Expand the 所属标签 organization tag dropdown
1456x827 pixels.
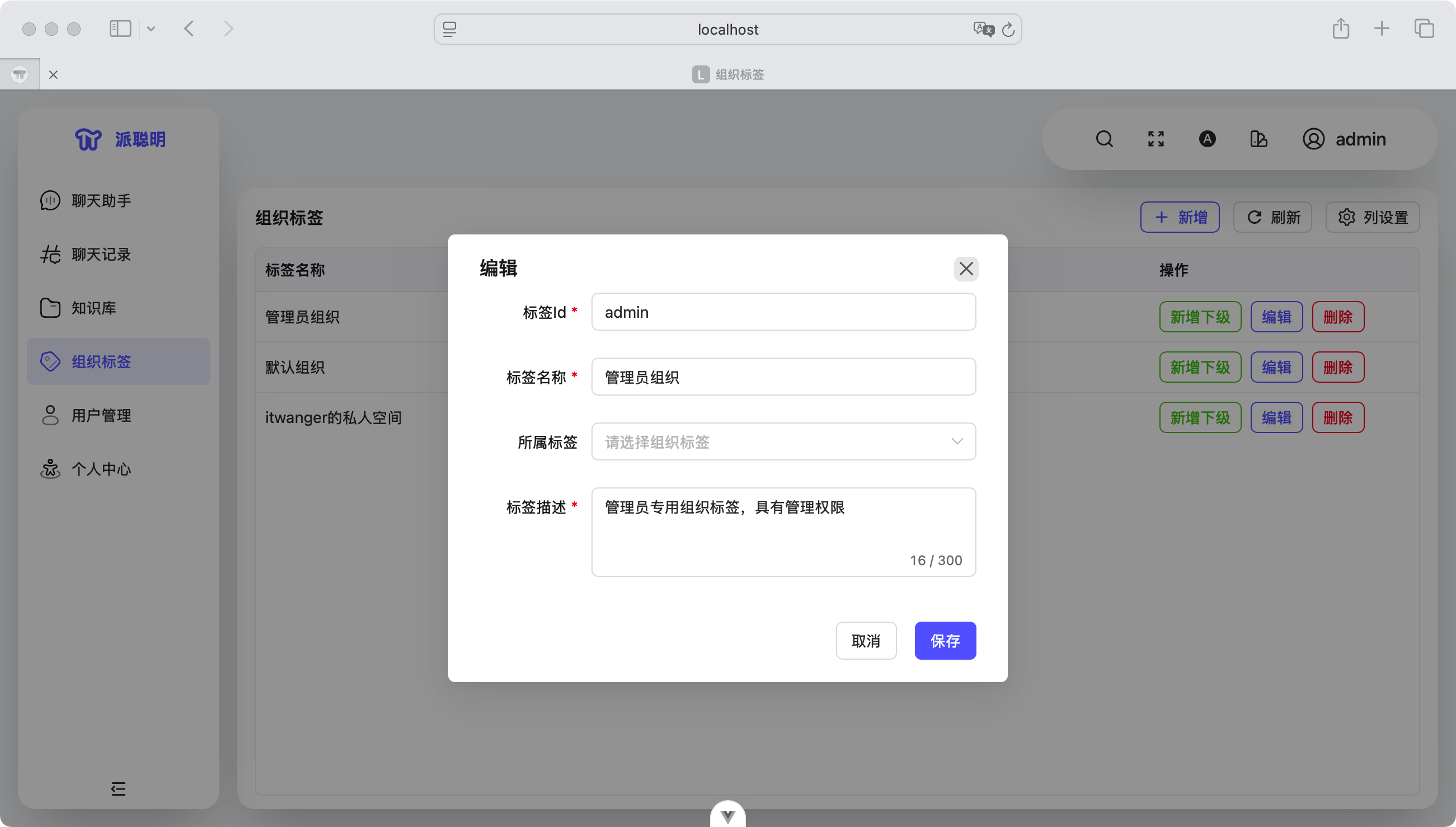point(783,441)
